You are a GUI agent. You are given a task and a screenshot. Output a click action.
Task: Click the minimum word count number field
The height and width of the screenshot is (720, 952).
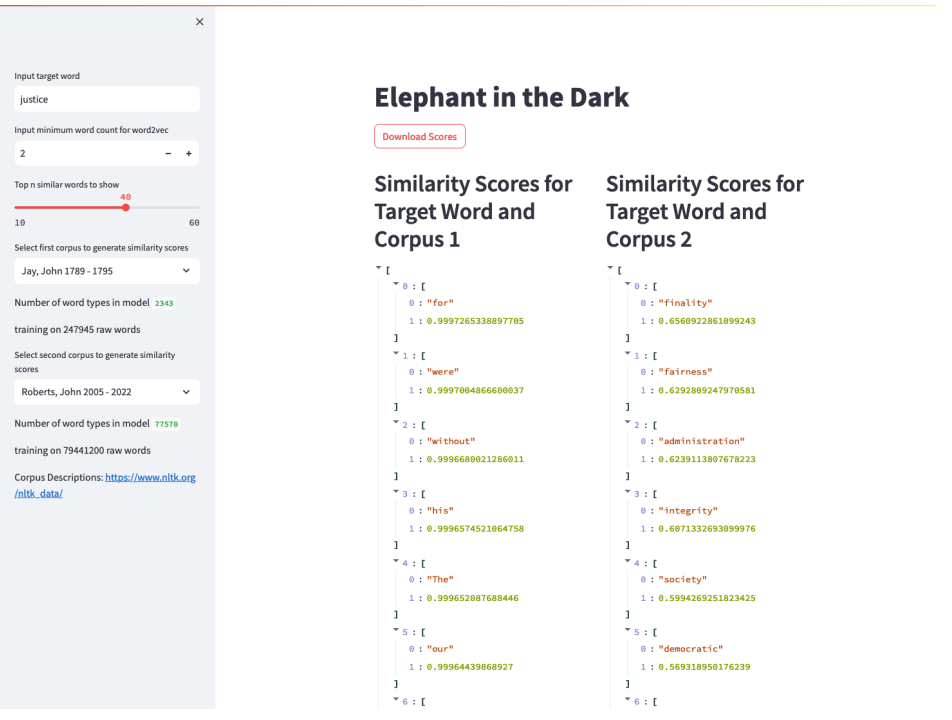[x=85, y=153]
